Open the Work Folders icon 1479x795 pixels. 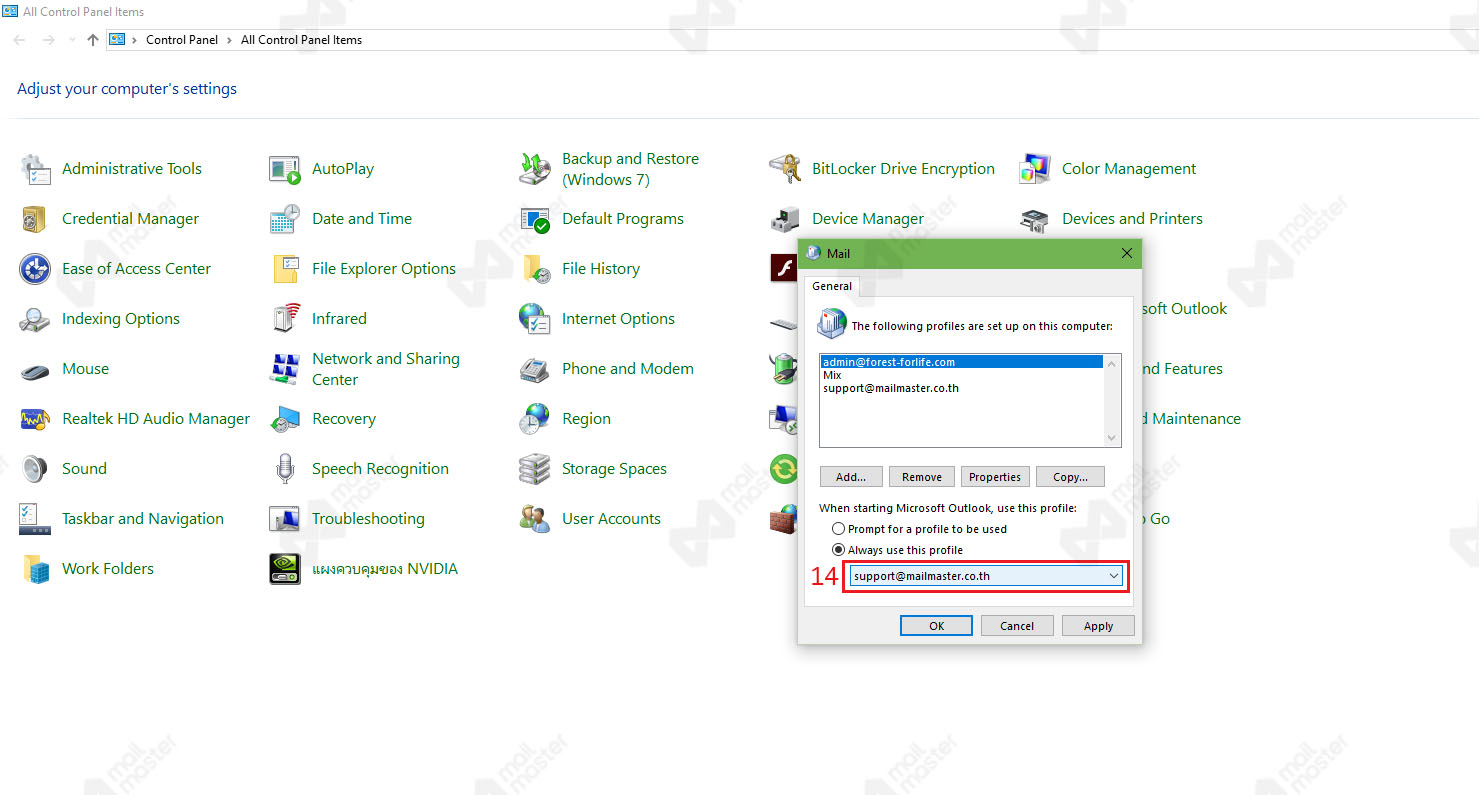(x=35, y=569)
